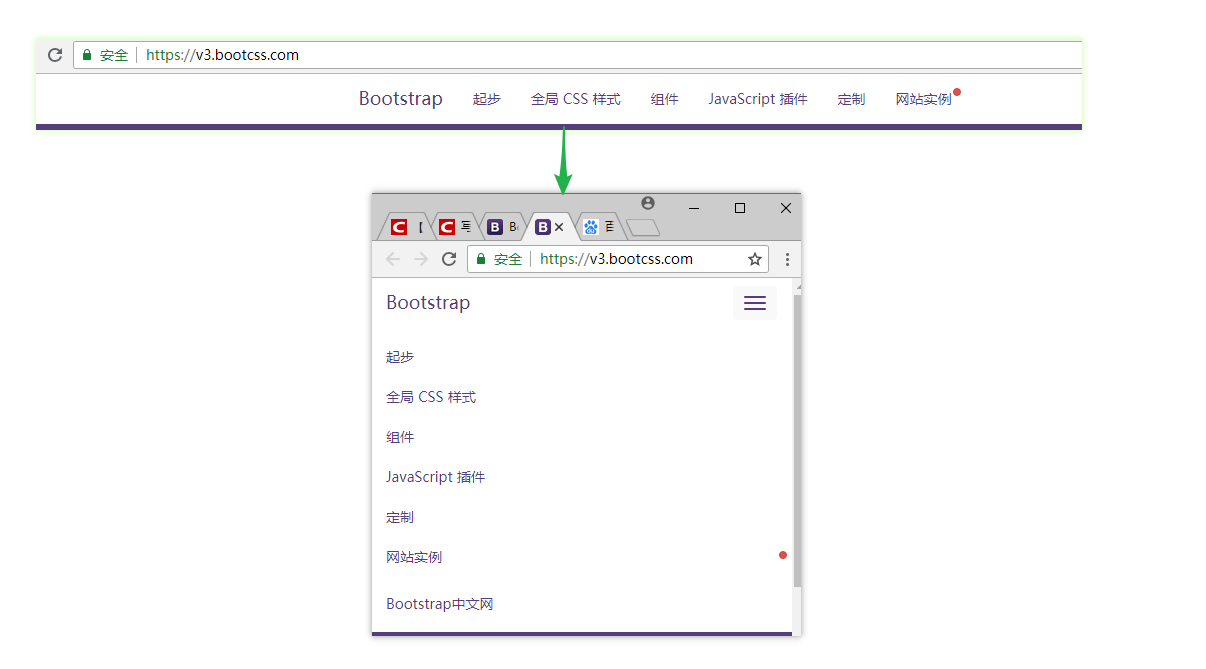Open a new tab in small browser
Screen dimensions: 1206x669
tap(643, 228)
